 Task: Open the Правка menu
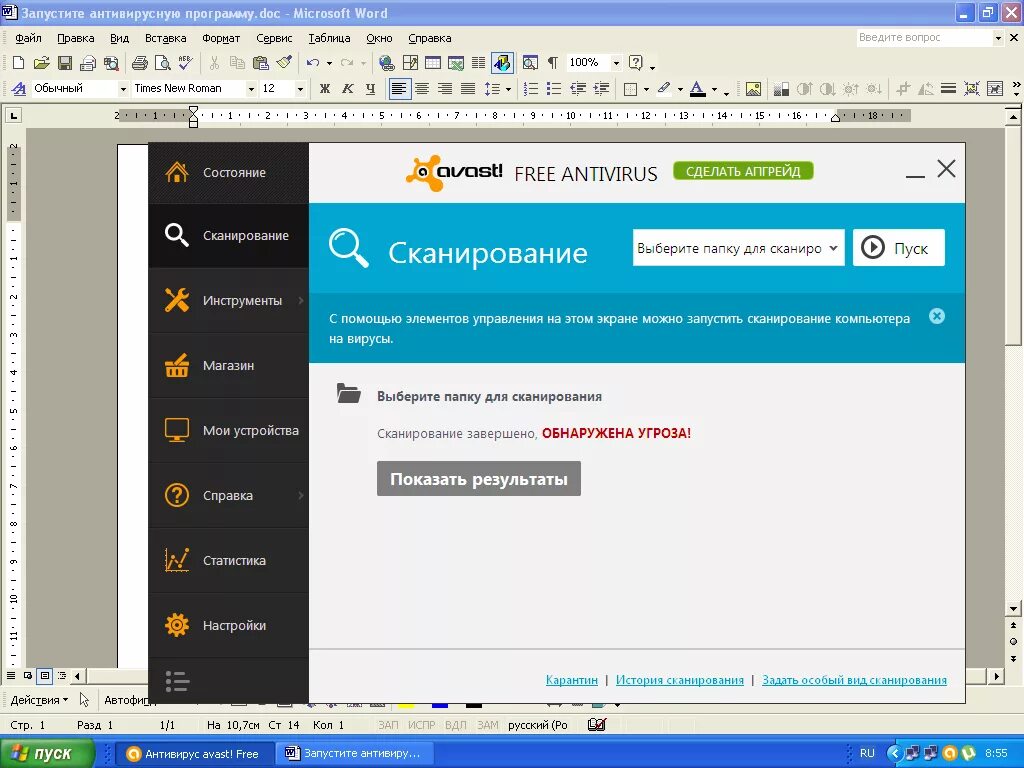tap(76, 38)
